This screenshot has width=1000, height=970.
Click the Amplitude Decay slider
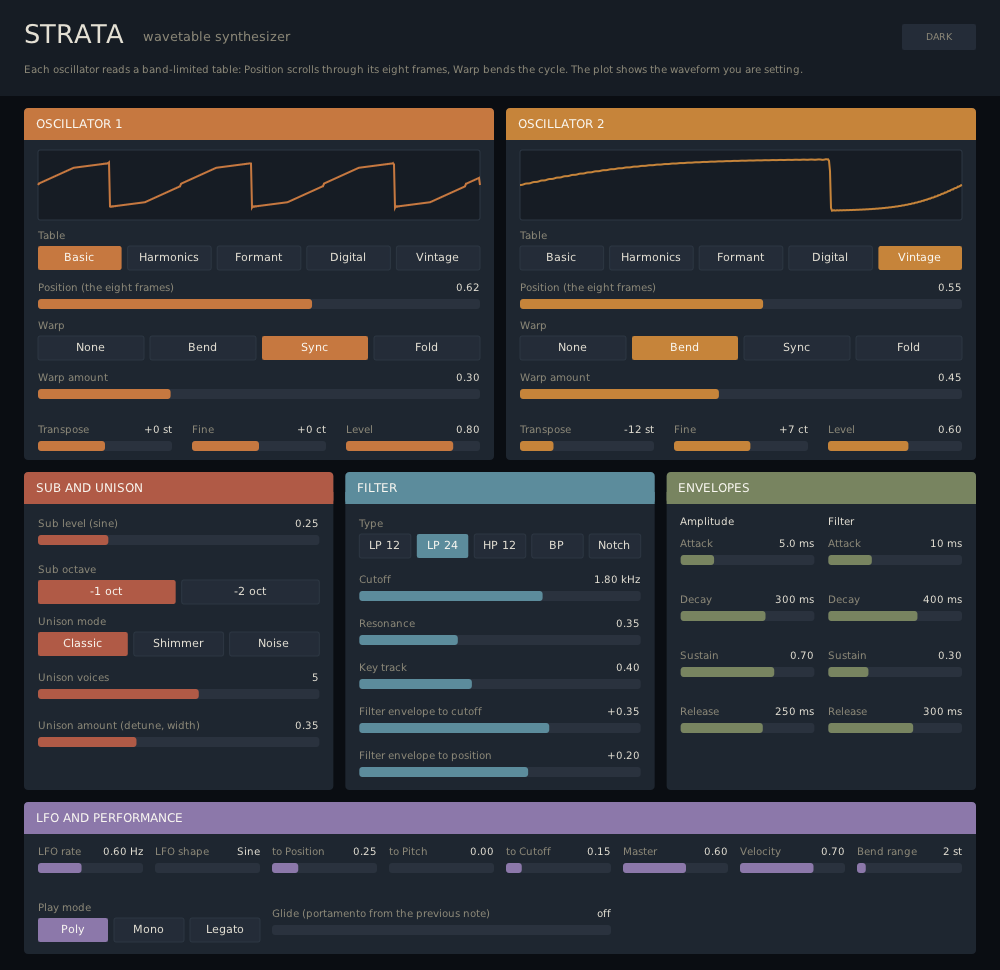747,616
